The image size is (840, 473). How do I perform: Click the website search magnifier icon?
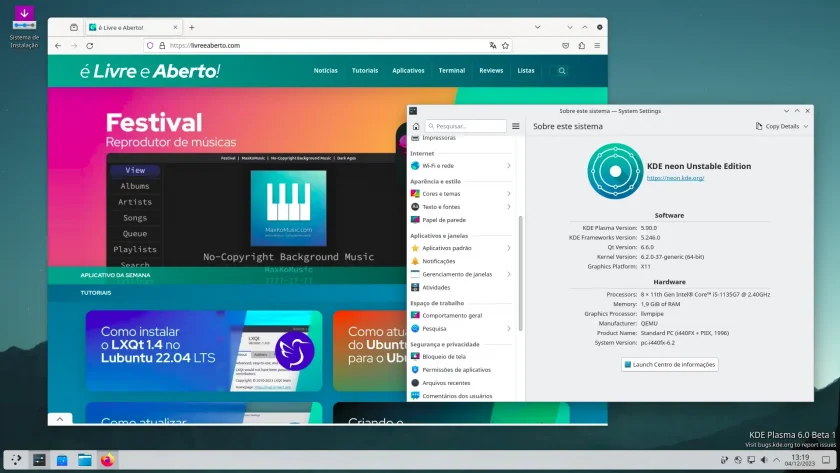[561, 71]
